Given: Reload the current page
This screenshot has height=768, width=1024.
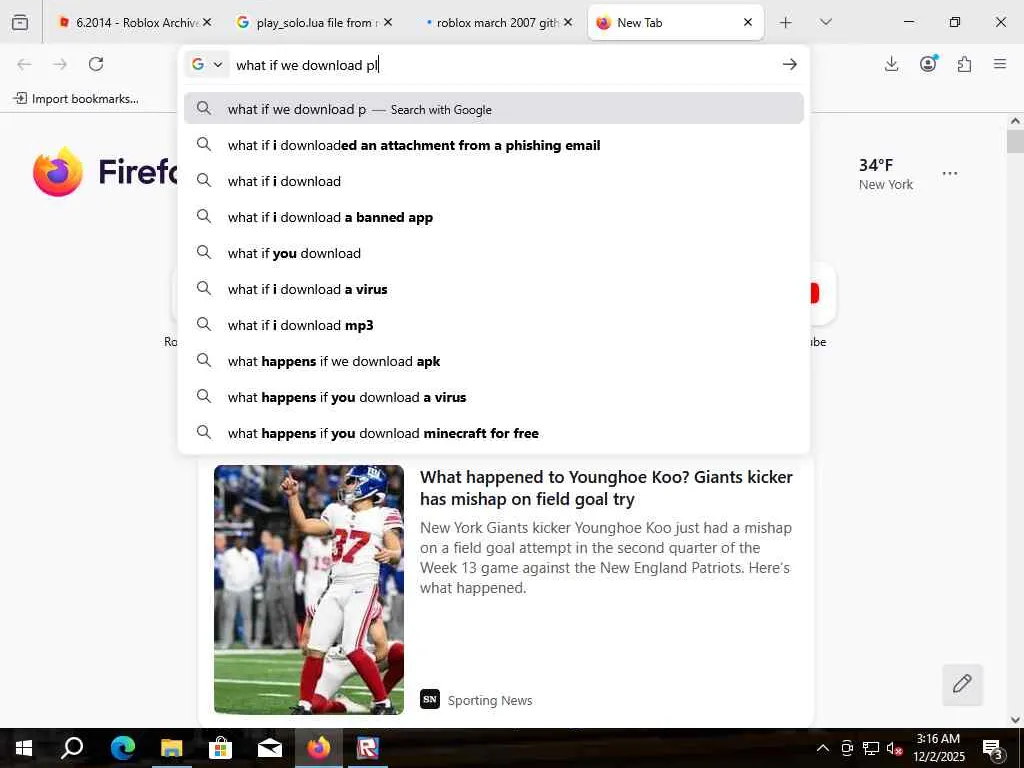Looking at the screenshot, I should 96,64.
